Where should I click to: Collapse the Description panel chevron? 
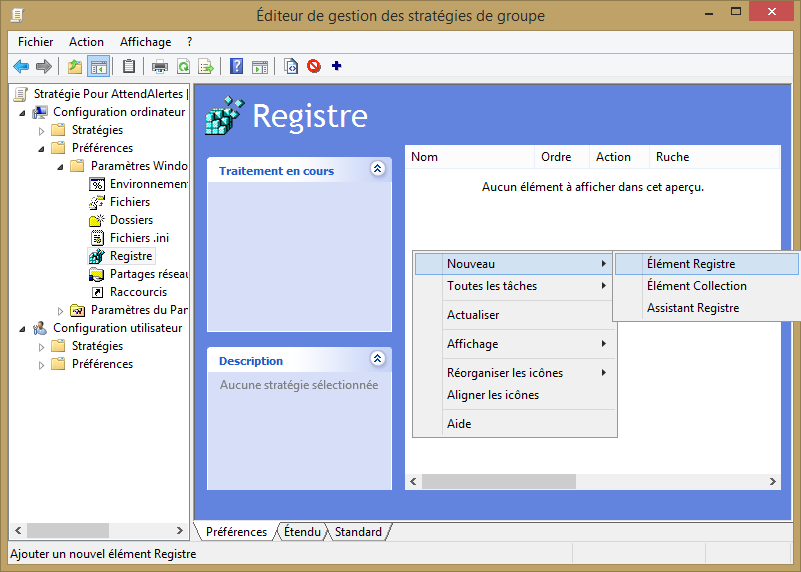[377, 359]
